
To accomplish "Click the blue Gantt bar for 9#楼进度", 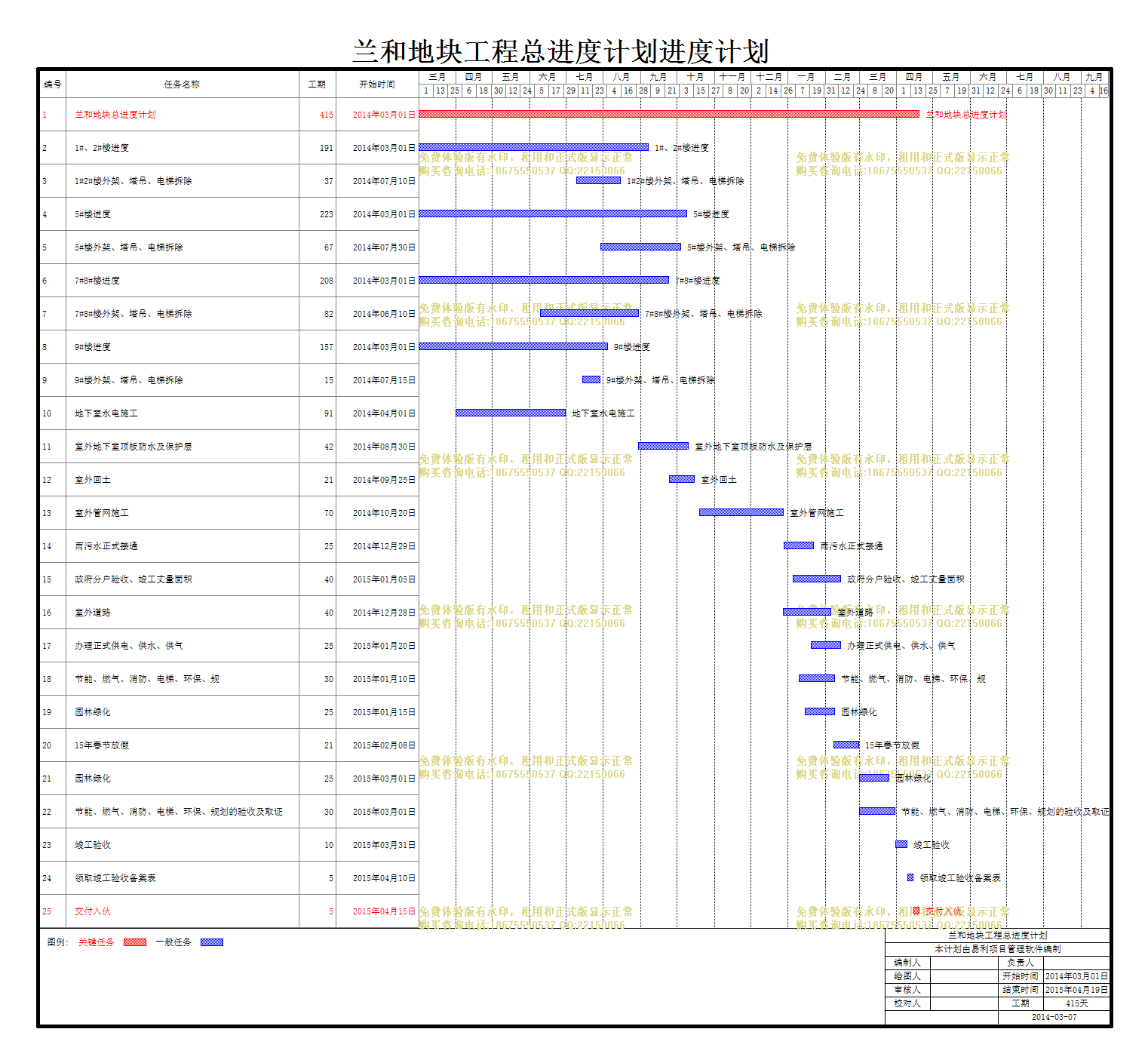I will pyautogui.click(x=514, y=346).
